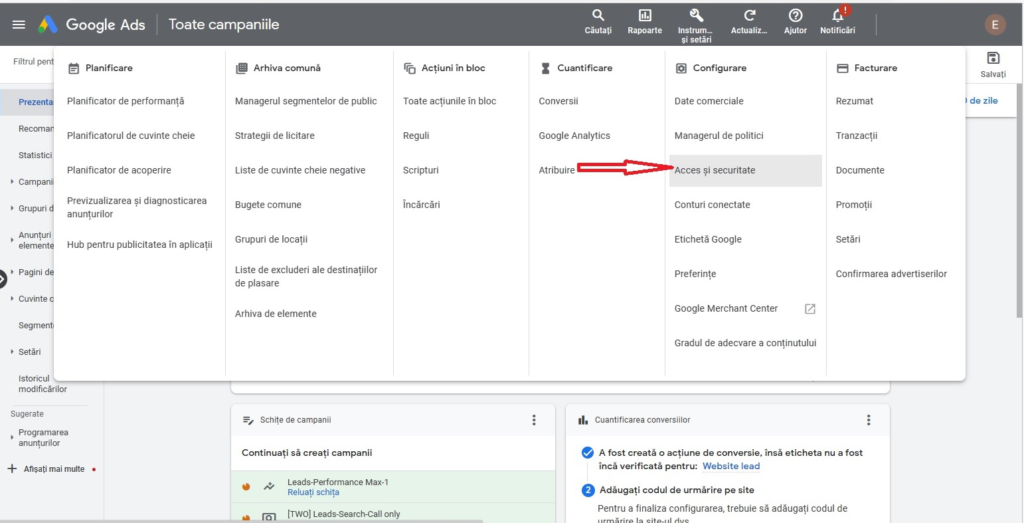Open Grupuri de locații
The image size is (1024, 523).
(x=271, y=240)
